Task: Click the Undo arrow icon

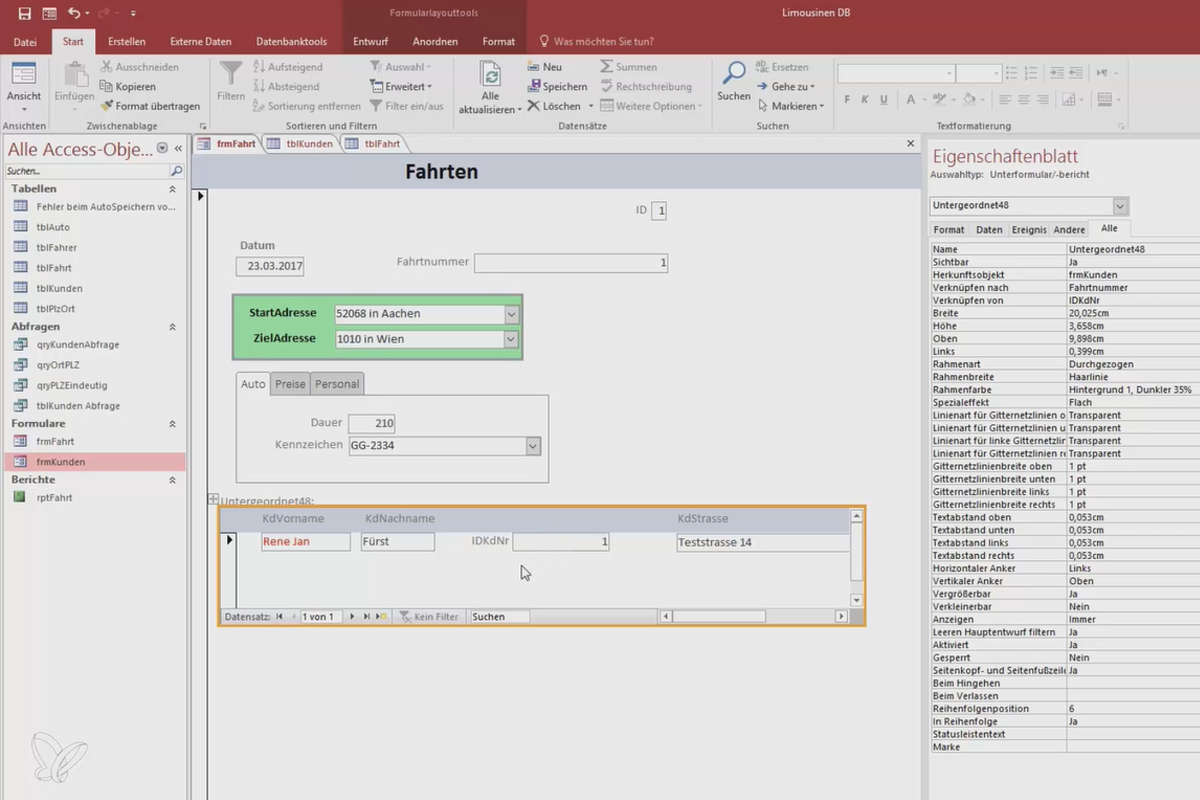Action: [73, 13]
